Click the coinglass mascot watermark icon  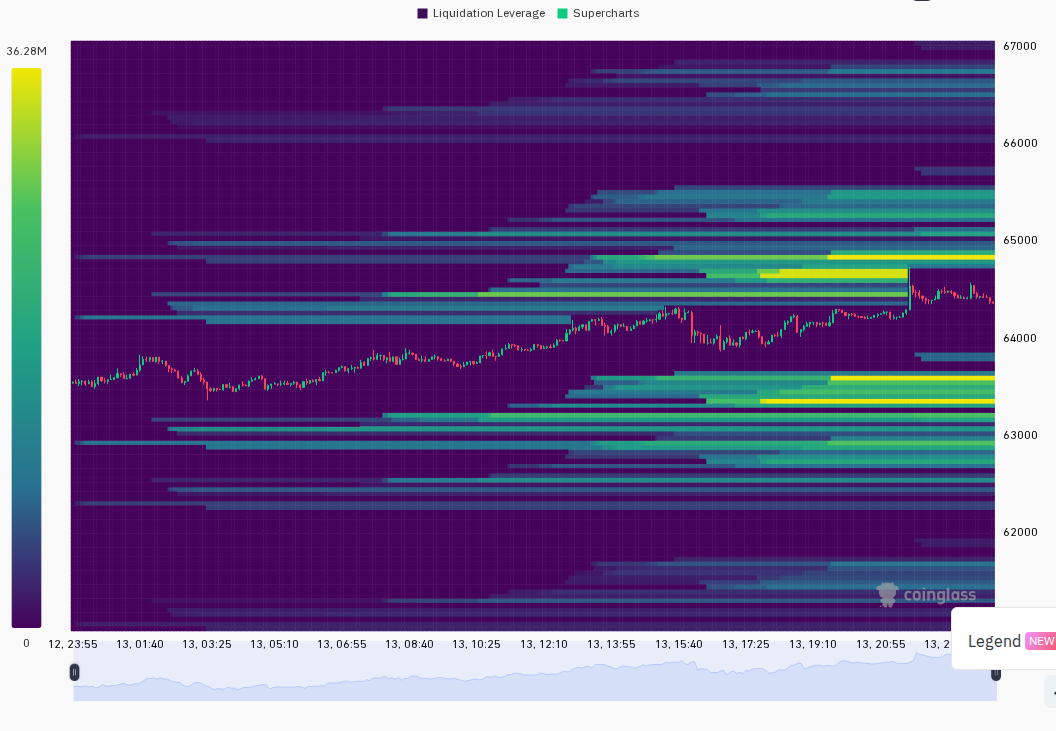click(x=888, y=595)
